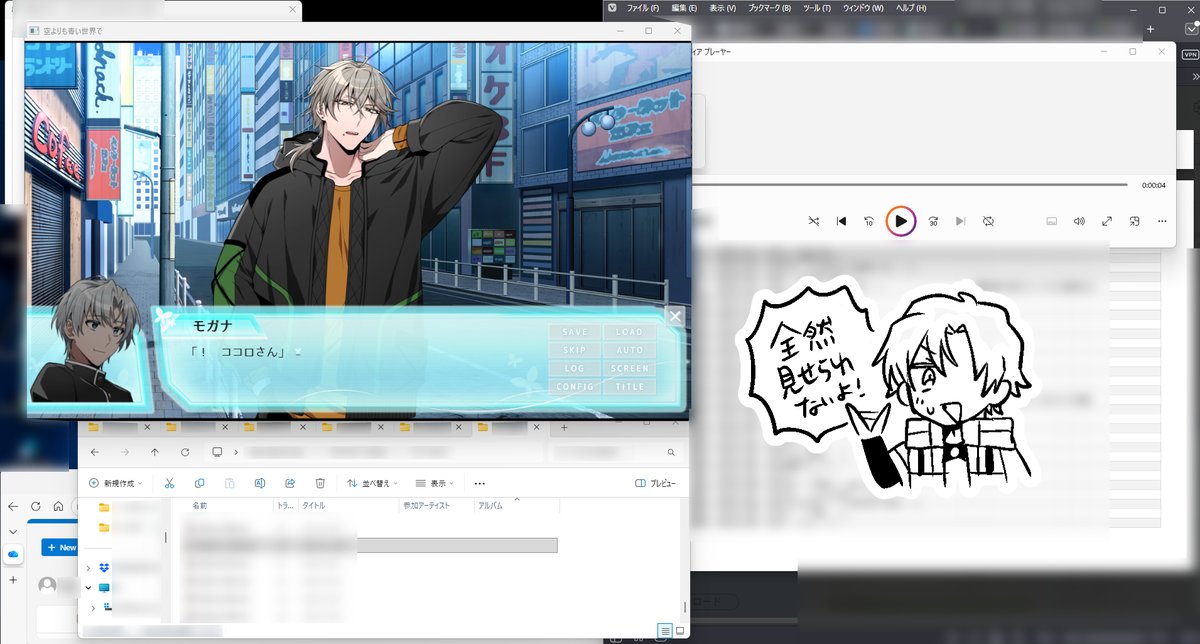Expand the Dropbox node in Explorer tree

(x=88, y=568)
